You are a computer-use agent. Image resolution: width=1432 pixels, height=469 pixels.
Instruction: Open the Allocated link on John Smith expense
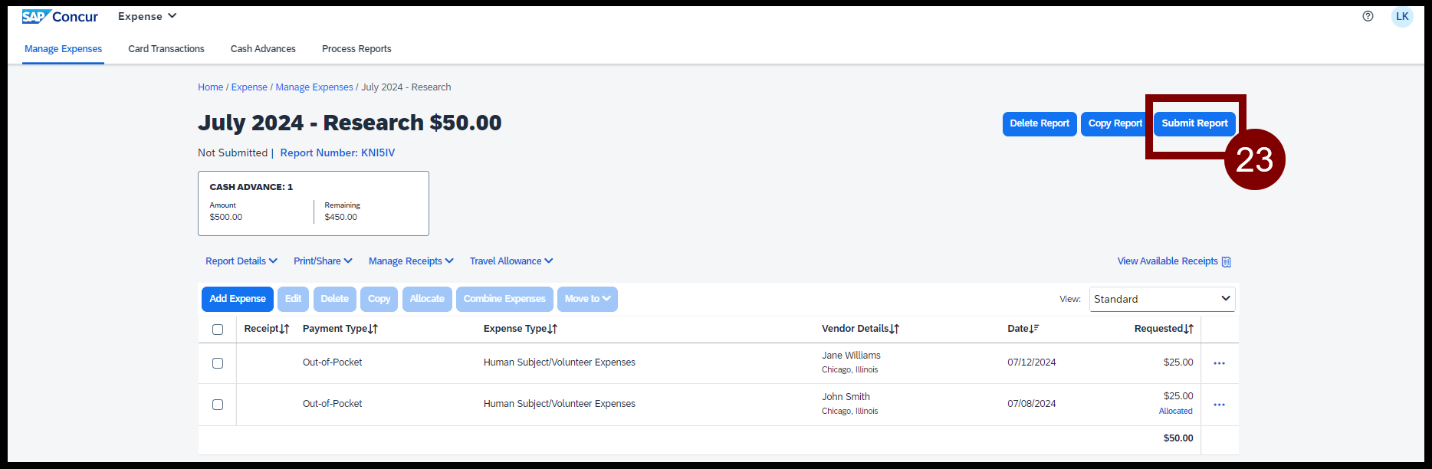pyautogui.click(x=1176, y=411)
